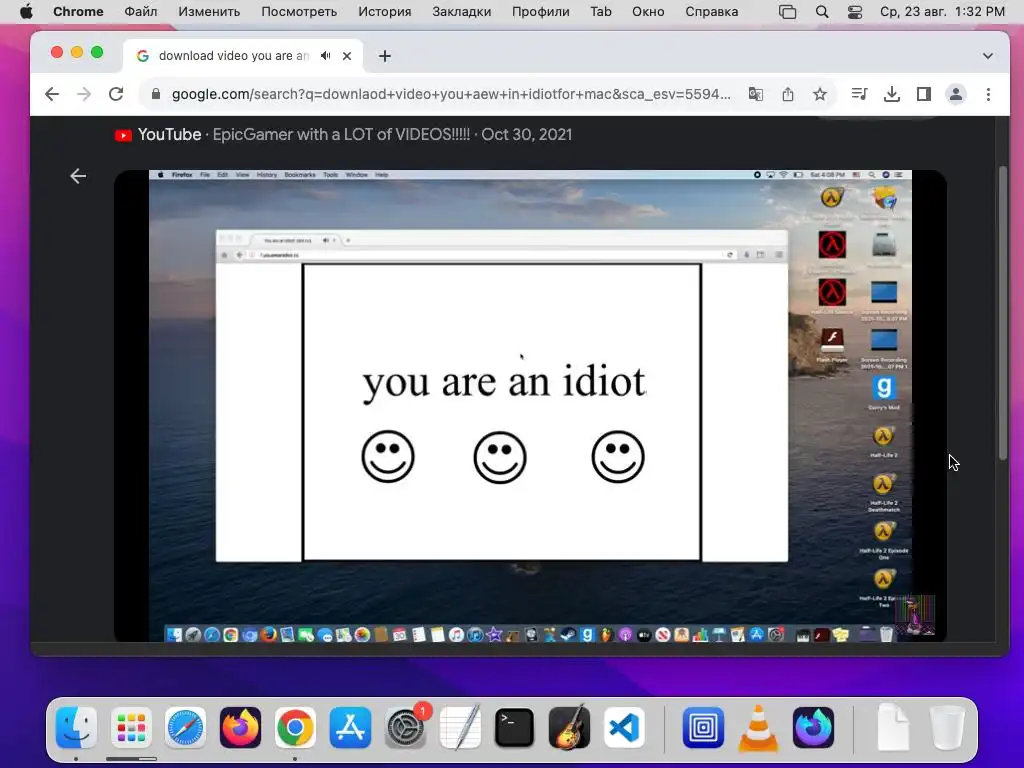Open the Закладки menu
1024x768 pixels.
click(x=461, y=12)
